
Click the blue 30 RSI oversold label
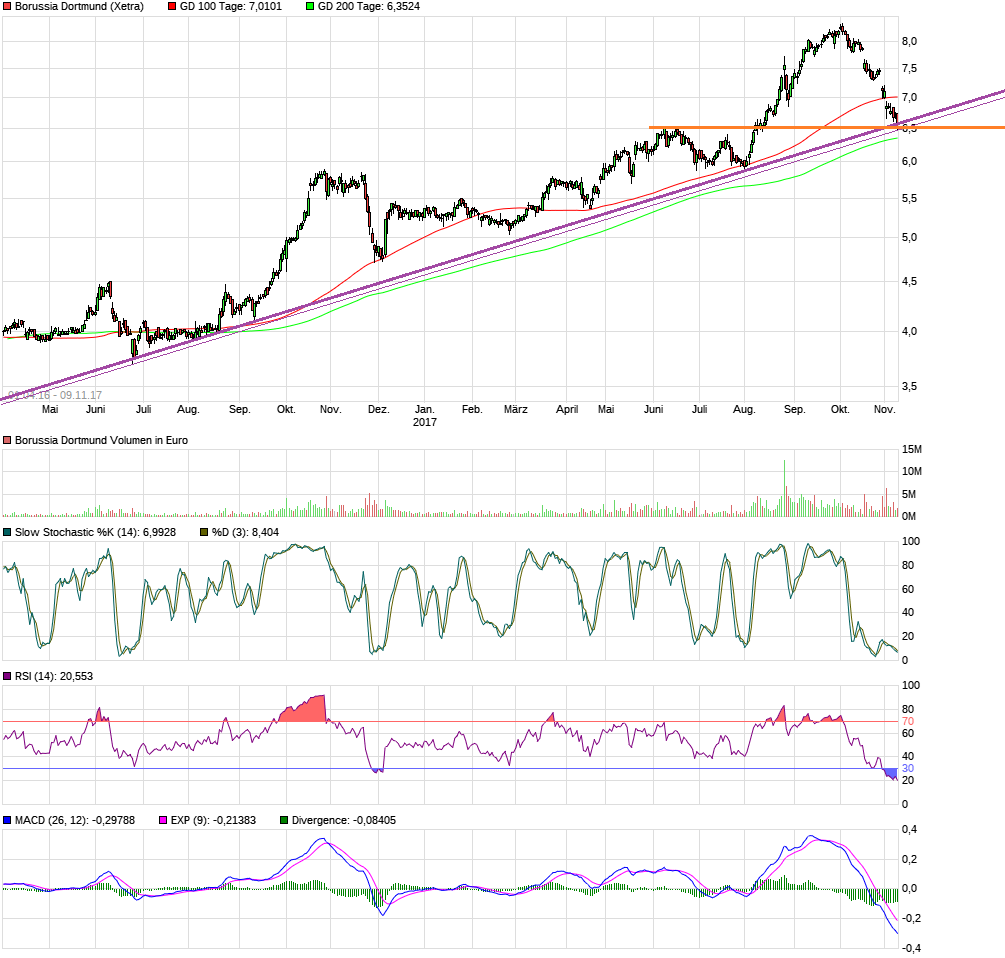908,768
